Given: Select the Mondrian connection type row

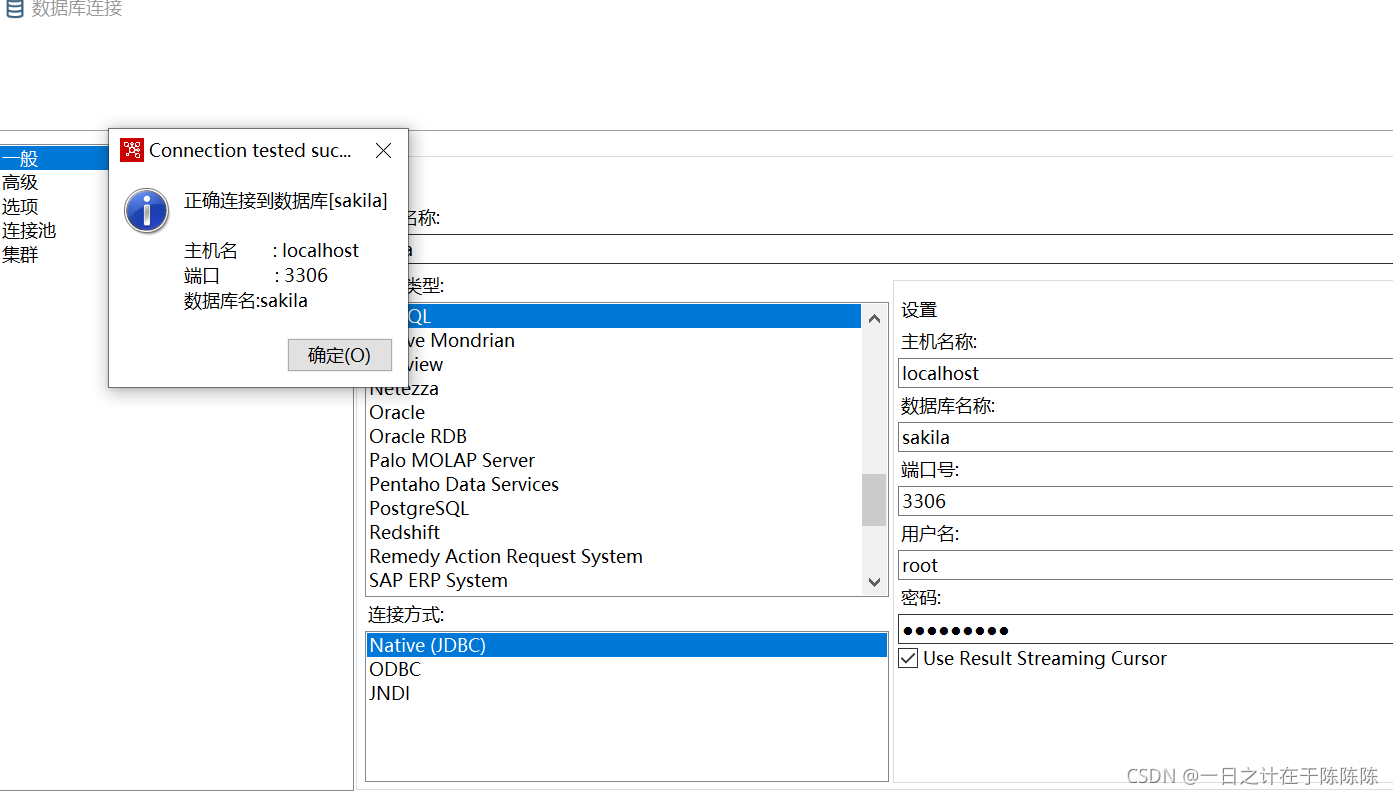Looking at the screenshot, I should coord(635,340).
